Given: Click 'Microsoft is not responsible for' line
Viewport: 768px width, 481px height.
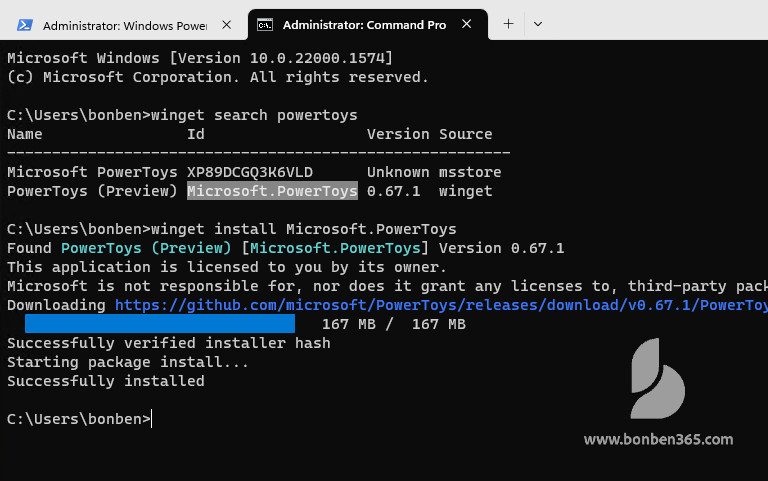Looking at the screenshot, I should pos(387,286).
